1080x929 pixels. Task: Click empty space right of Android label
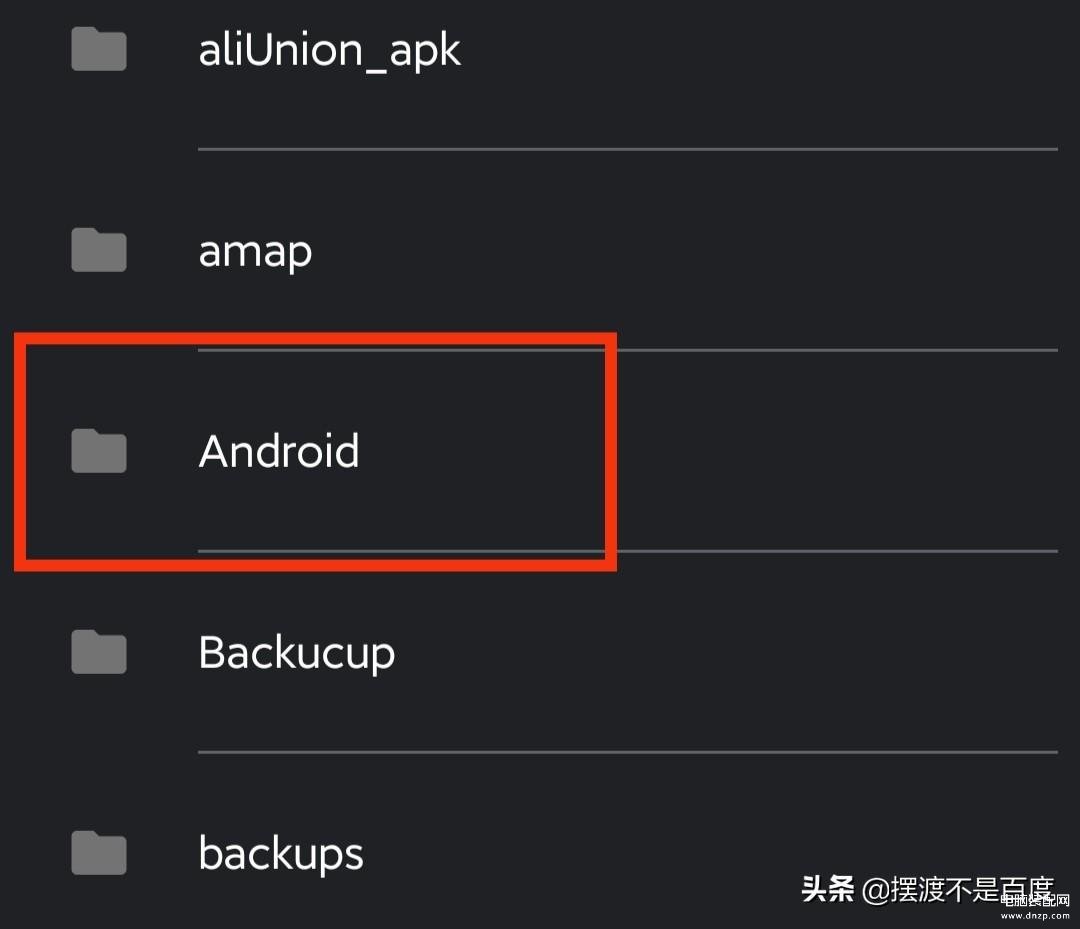480,451
